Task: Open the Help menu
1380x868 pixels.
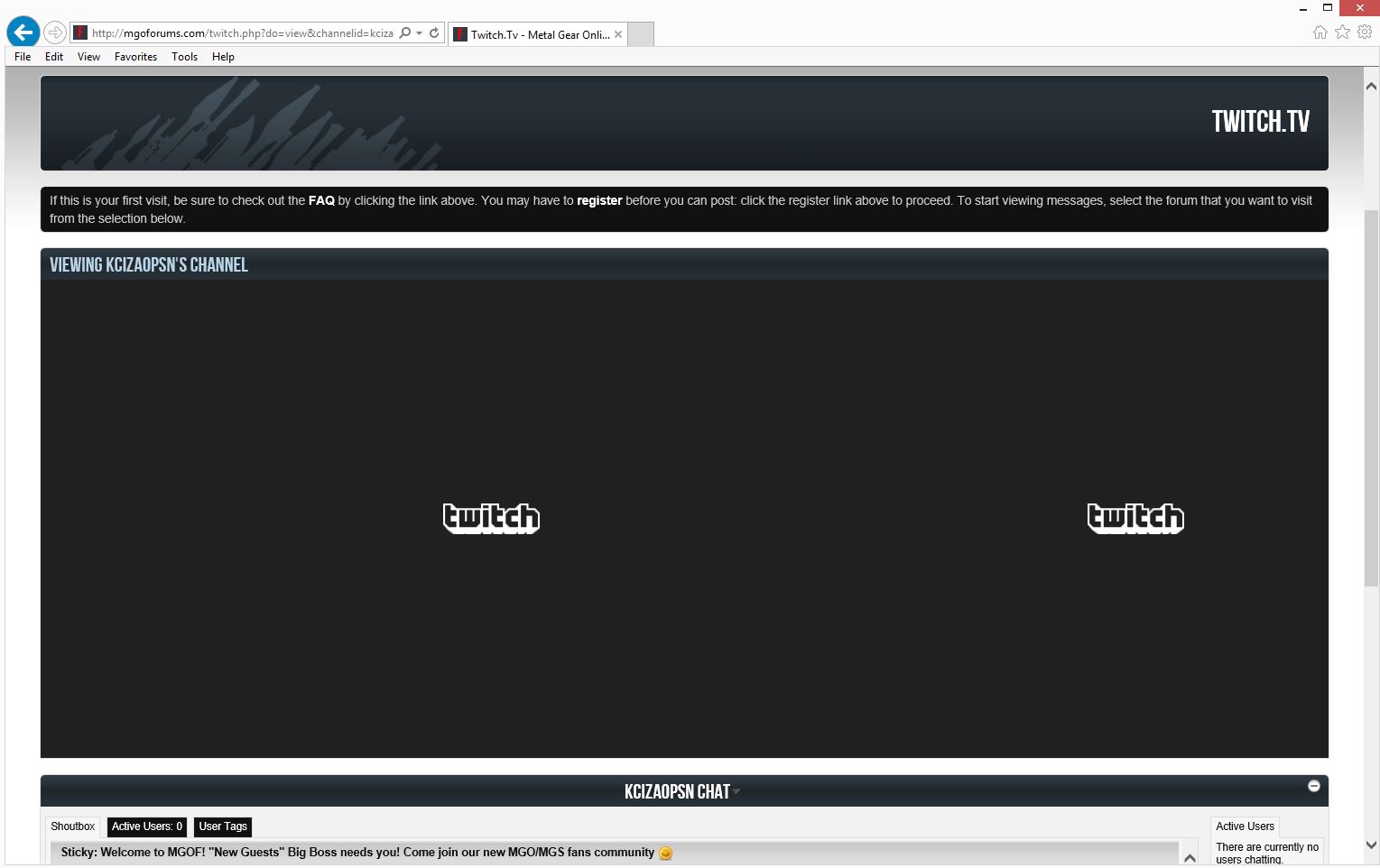Action: (223, 56)
